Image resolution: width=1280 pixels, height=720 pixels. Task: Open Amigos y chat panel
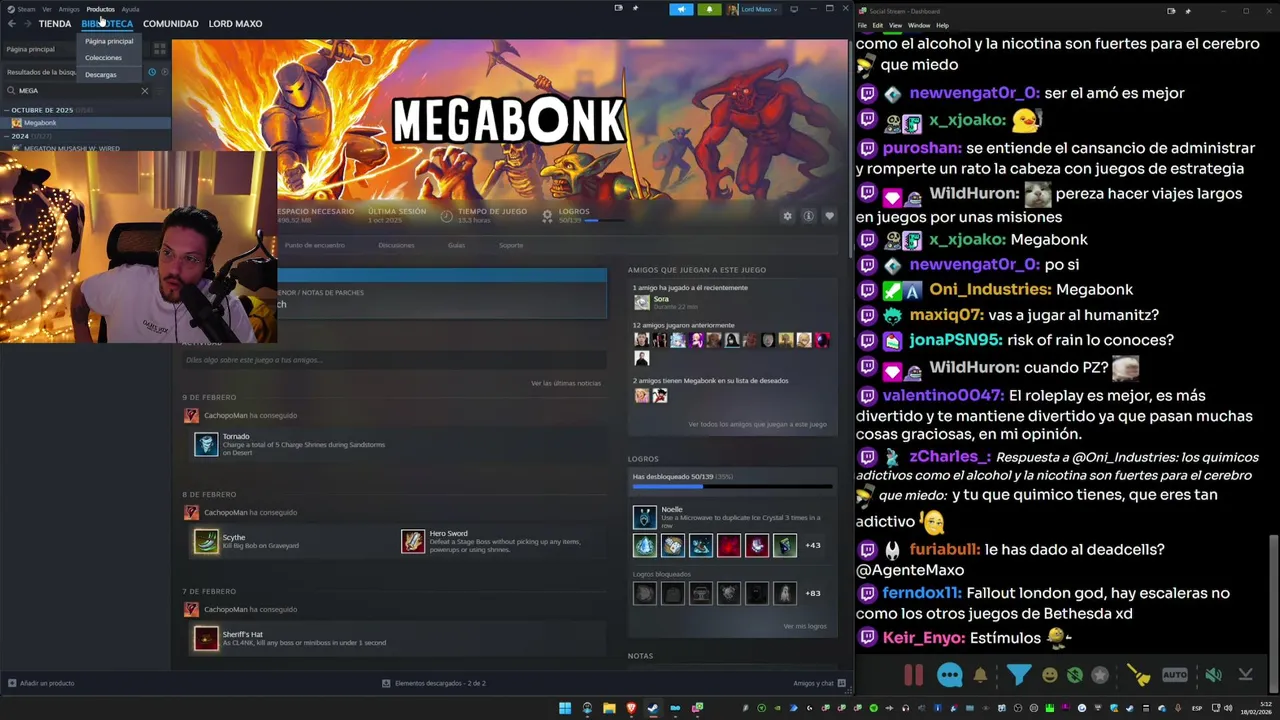[819, 683]
